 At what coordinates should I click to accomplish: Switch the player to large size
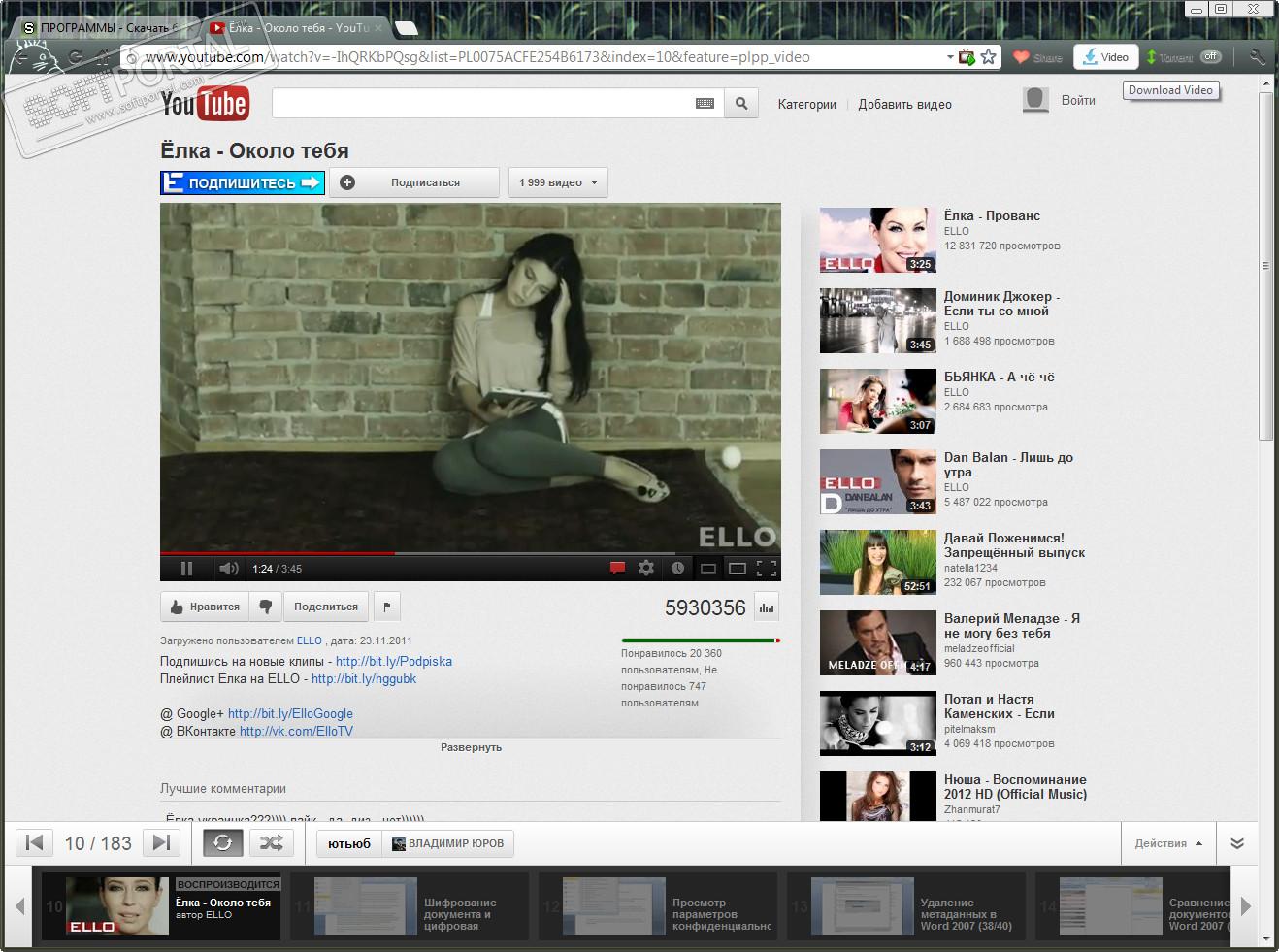pyautogui.click(x=738, y=569)
